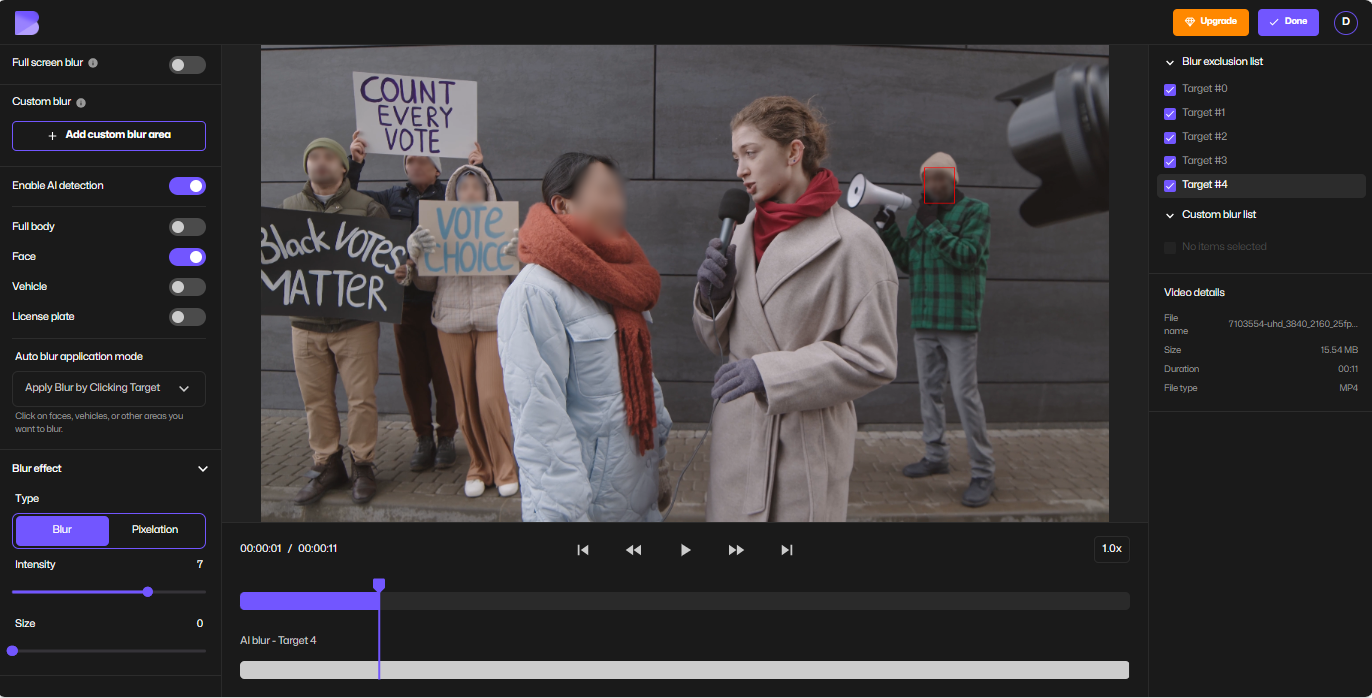The height and width of the screenshot is (698, 1372).
Task: Collapse the Blur exclusion list
Action: 1170,62
